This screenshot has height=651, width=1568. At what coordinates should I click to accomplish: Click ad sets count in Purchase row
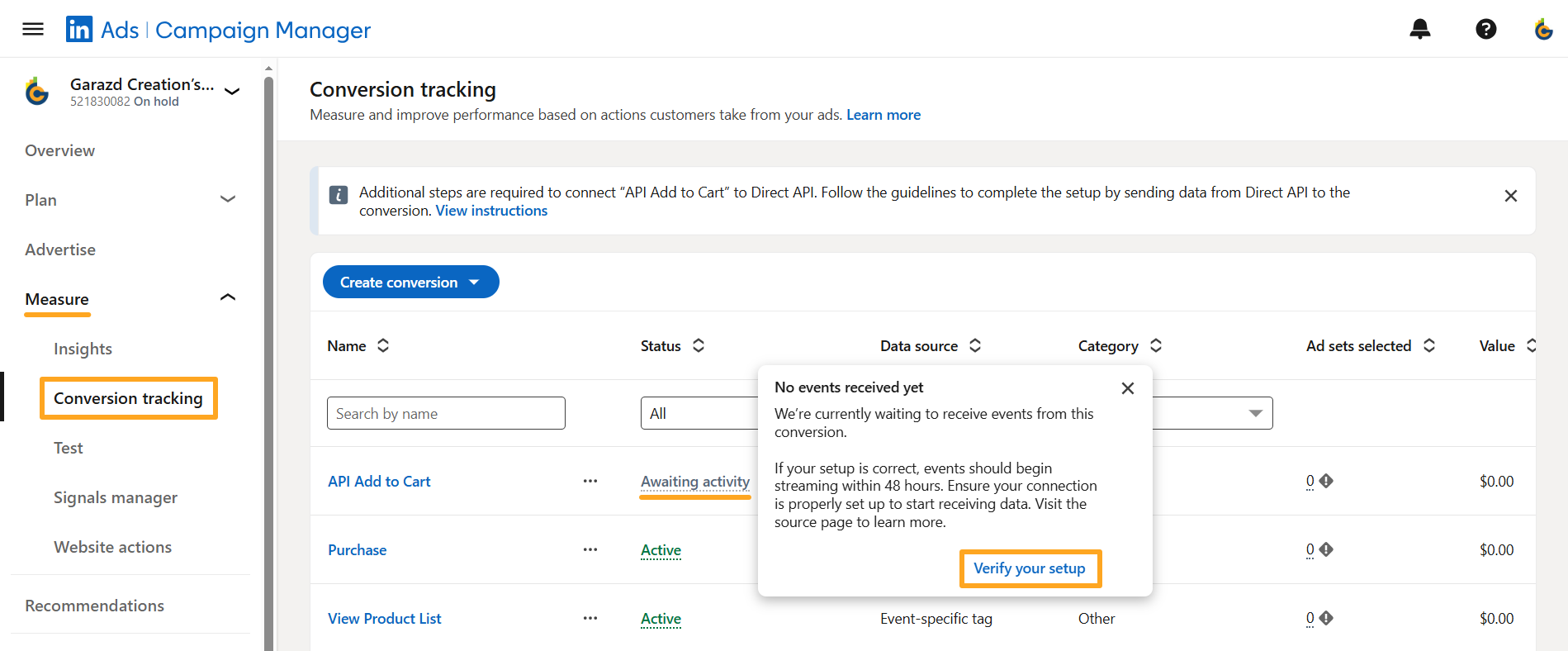pyautogui.click(x=1310, y=549)
